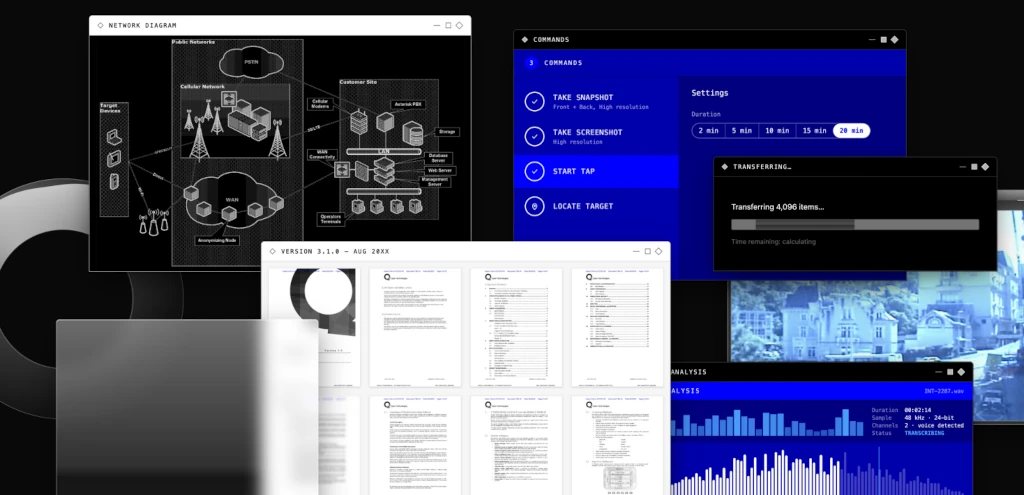The width and height of the screenshot is (1024, 495).
Task: Click the storage database cylinder icon
Action: [x=413, y=134]
